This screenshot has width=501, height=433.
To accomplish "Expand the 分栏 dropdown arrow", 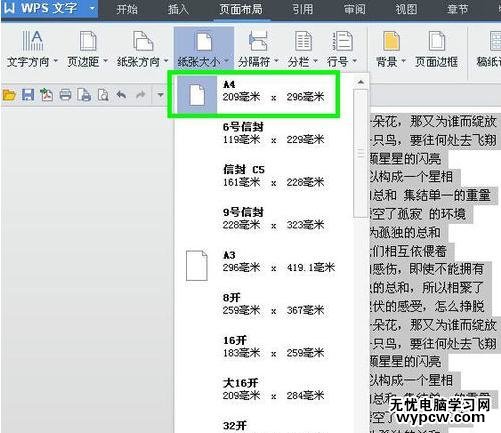I will [x=315, y=61].
